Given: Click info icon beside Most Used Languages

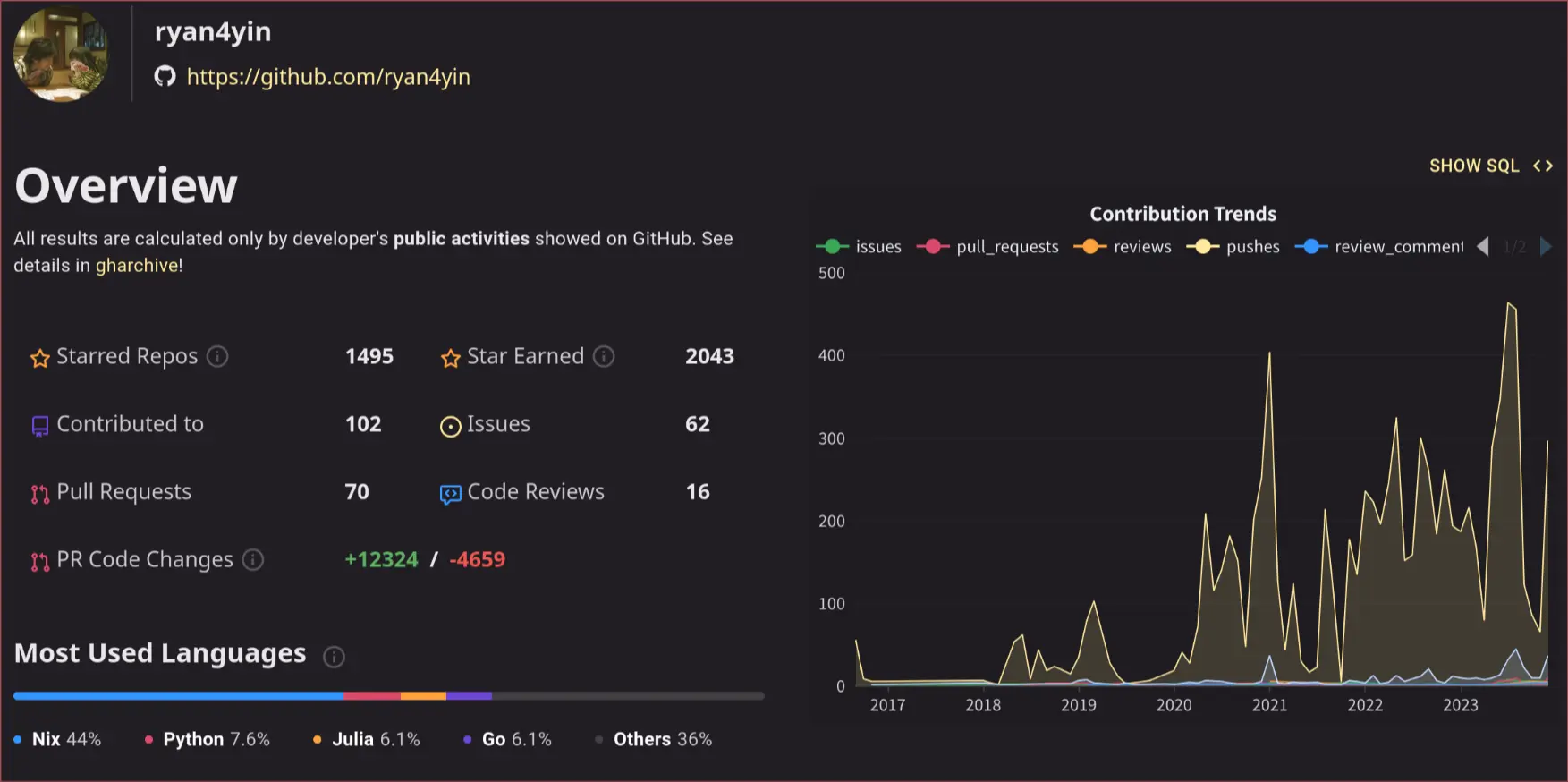Looking at the screenshot, I should [334, 658].
